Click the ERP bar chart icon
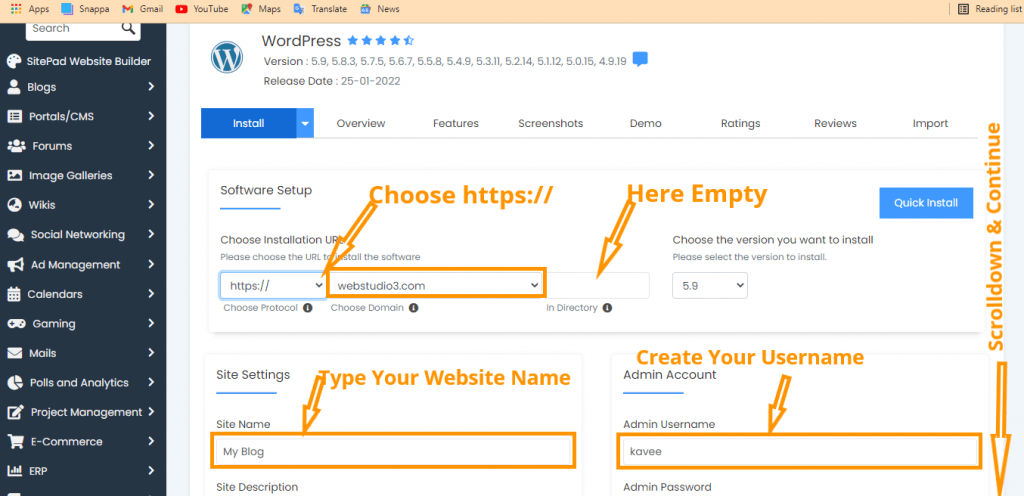Screen dimensions: 1024x496 pos(14,471)
